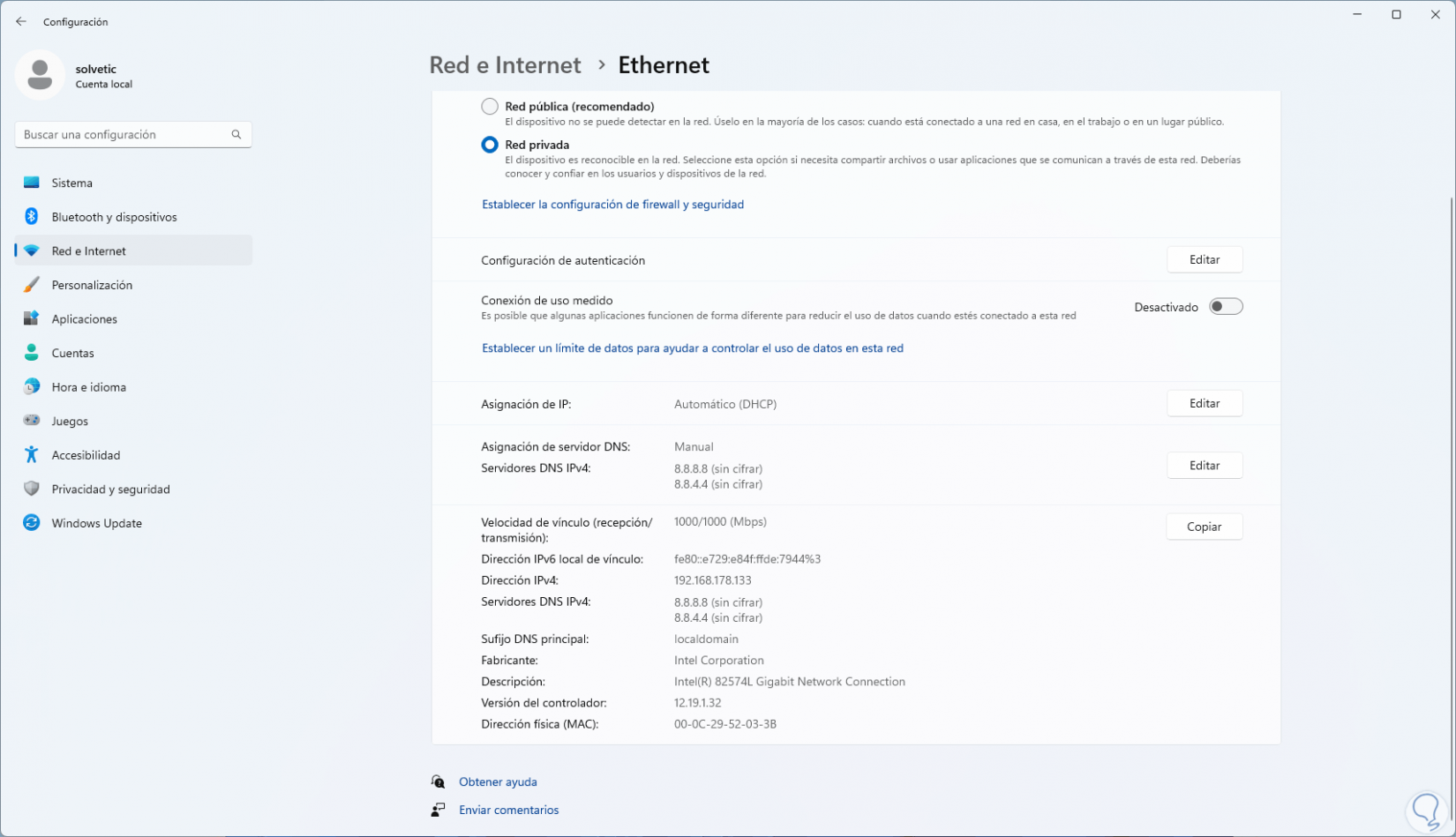Click the Privacidad y seguridad shield icon
The width and height of the screenshot is (1456, 837).
tap(32, 489)
